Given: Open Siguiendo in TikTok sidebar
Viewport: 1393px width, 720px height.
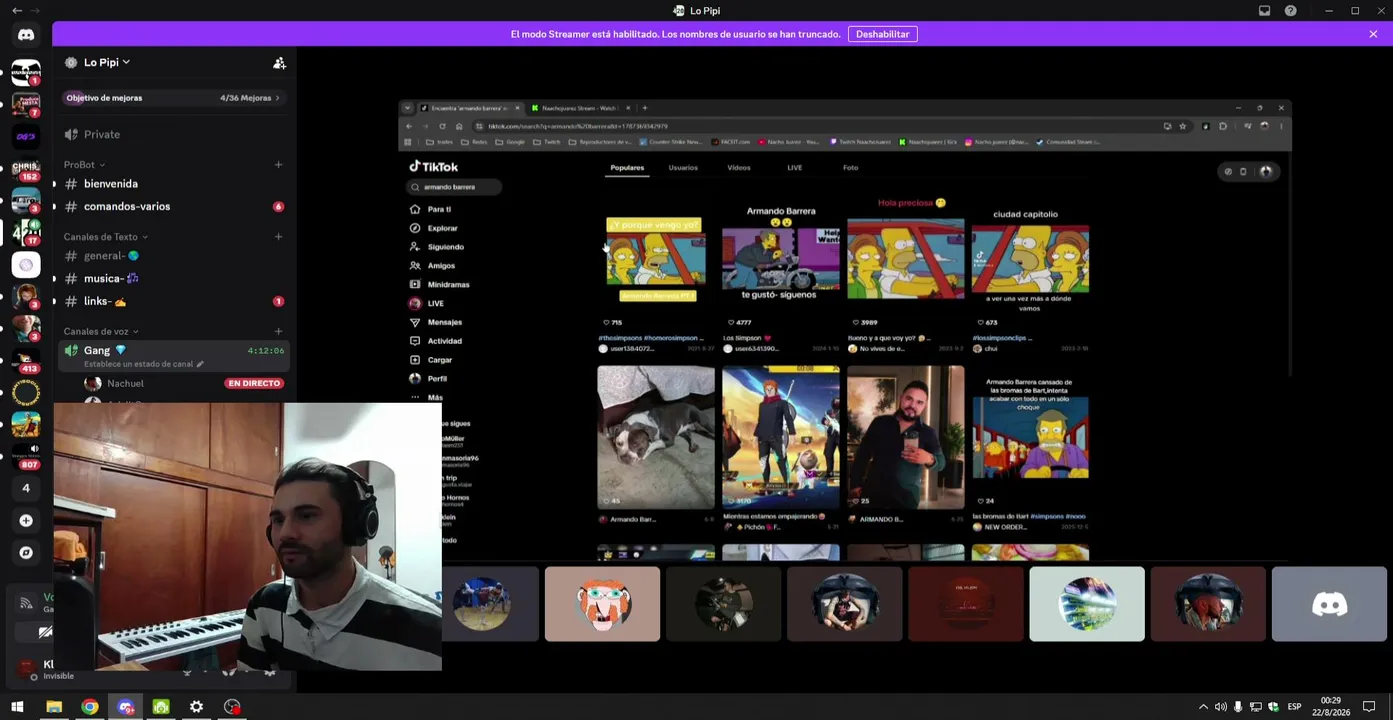Looking at the screenshot, I should click(x=437, y=247).
